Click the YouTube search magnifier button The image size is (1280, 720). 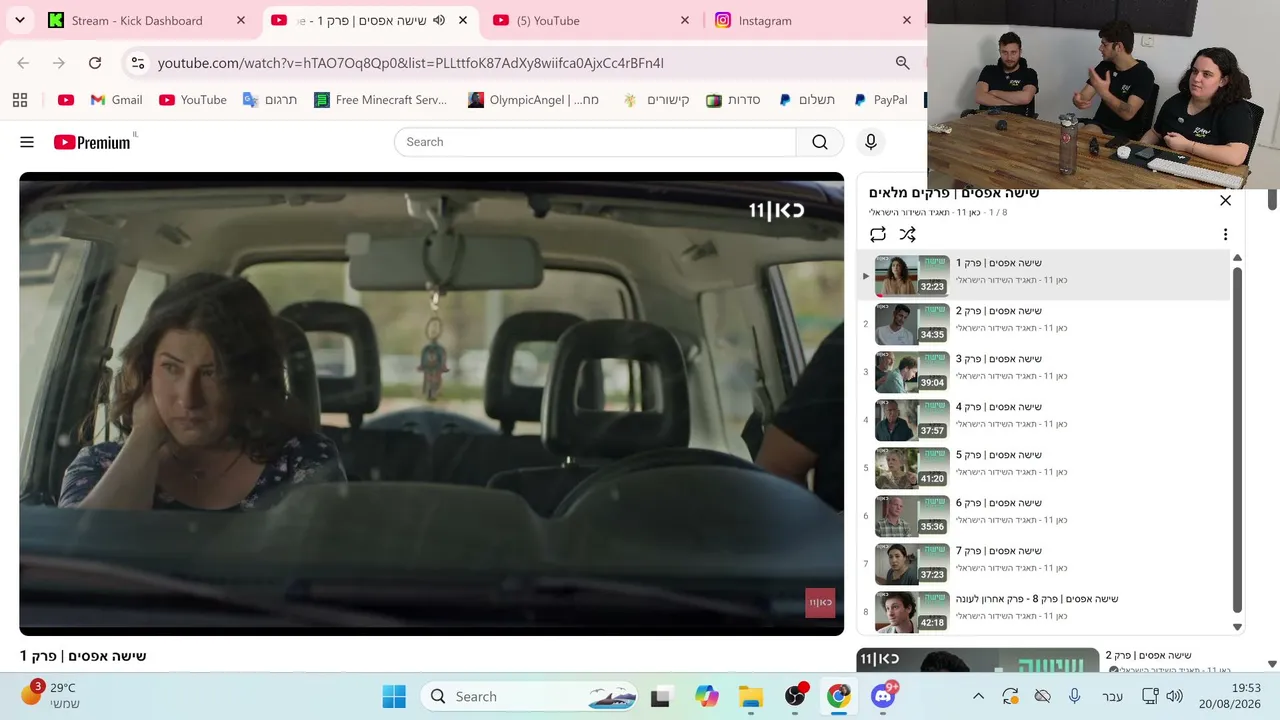tap(820, 142)
